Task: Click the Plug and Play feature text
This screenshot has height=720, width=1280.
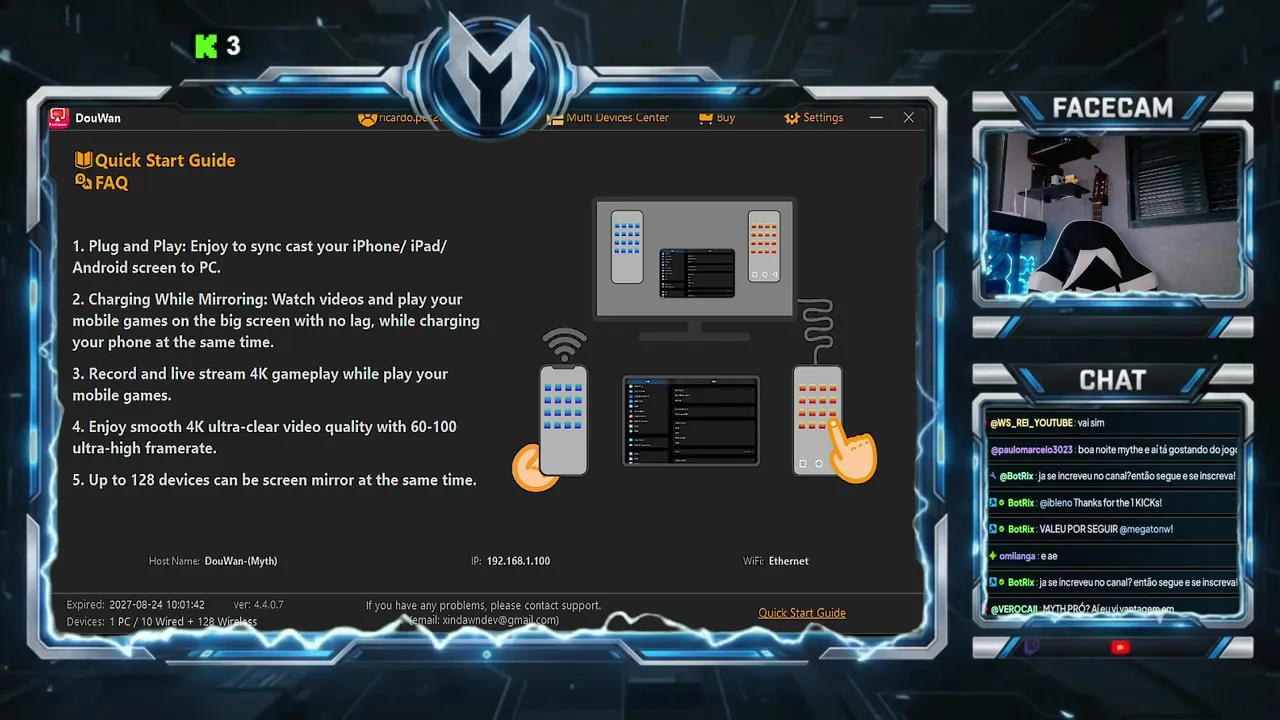Action: tap(260, 257)
